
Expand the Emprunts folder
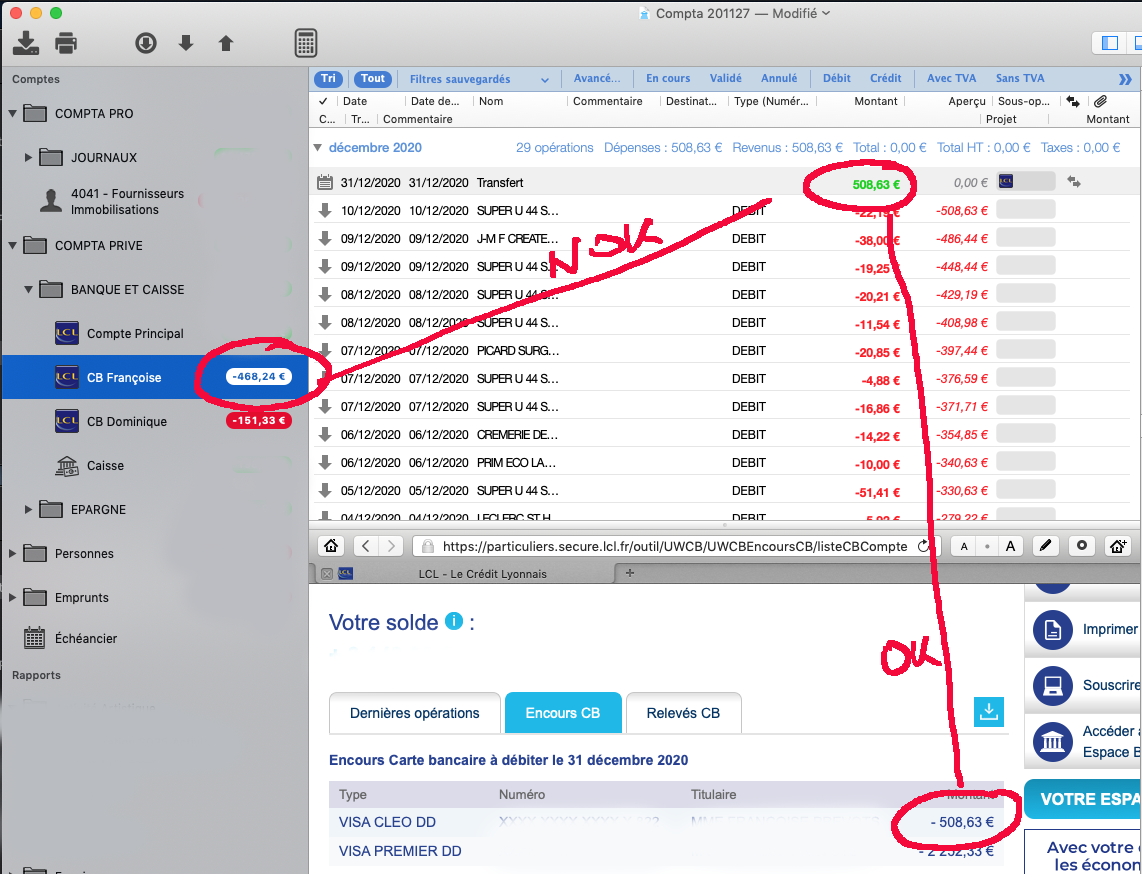point(12,597)
